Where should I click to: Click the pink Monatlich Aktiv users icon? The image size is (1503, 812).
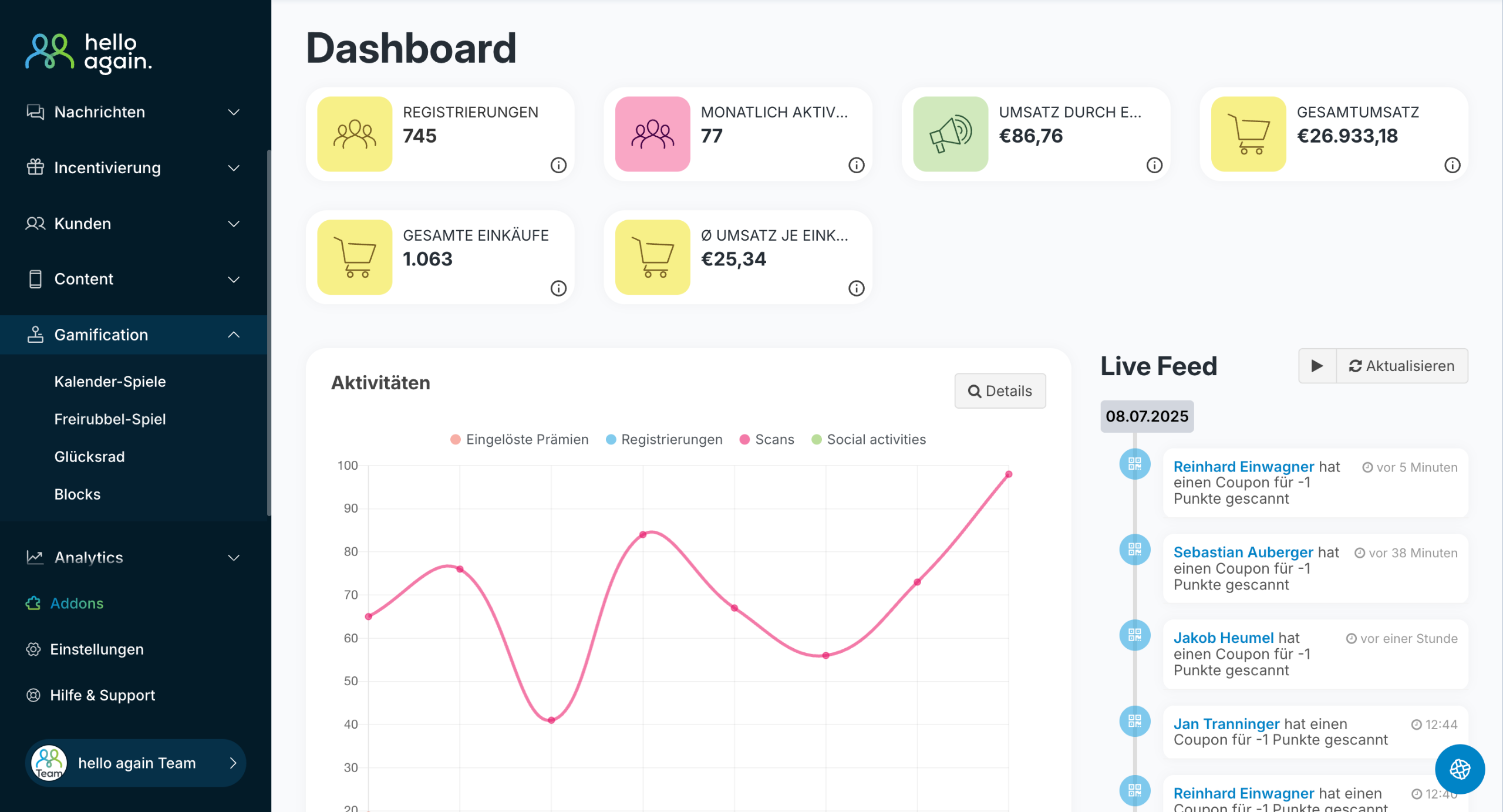pyautogui.click(x=652, y=134)
